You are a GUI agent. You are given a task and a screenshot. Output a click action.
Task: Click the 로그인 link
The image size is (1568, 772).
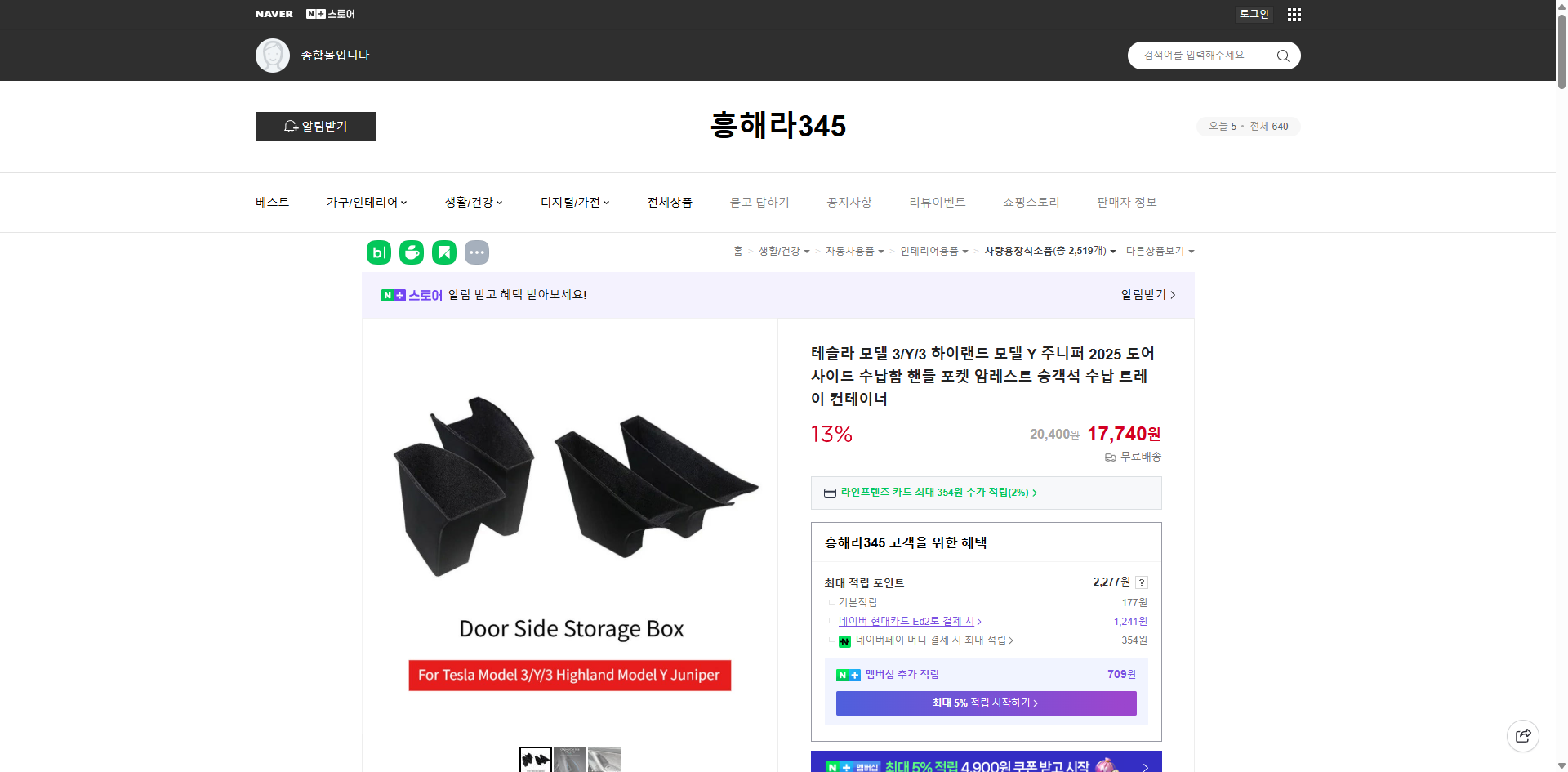[1254, 14]
